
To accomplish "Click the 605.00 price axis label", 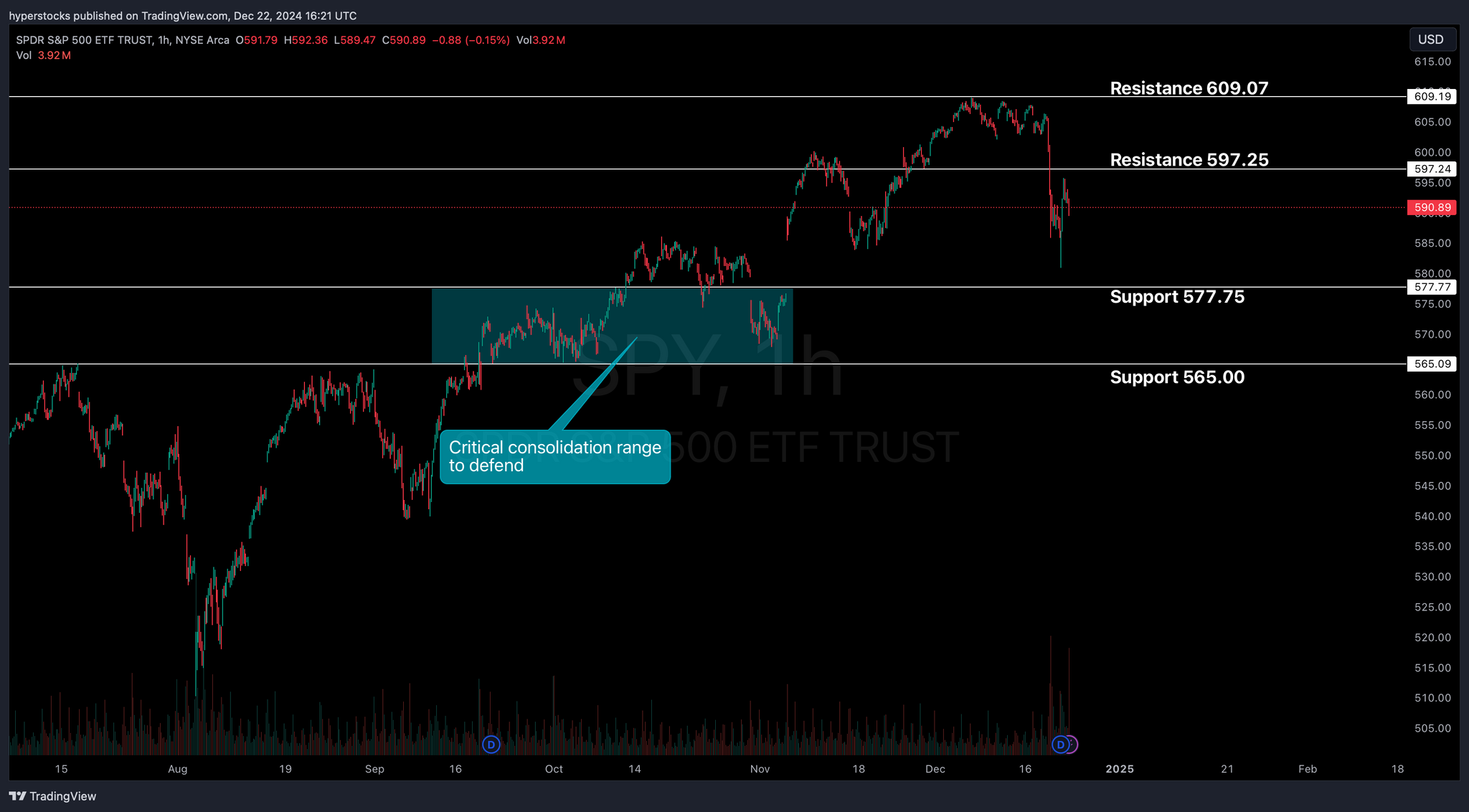I will click(1432, 122).
